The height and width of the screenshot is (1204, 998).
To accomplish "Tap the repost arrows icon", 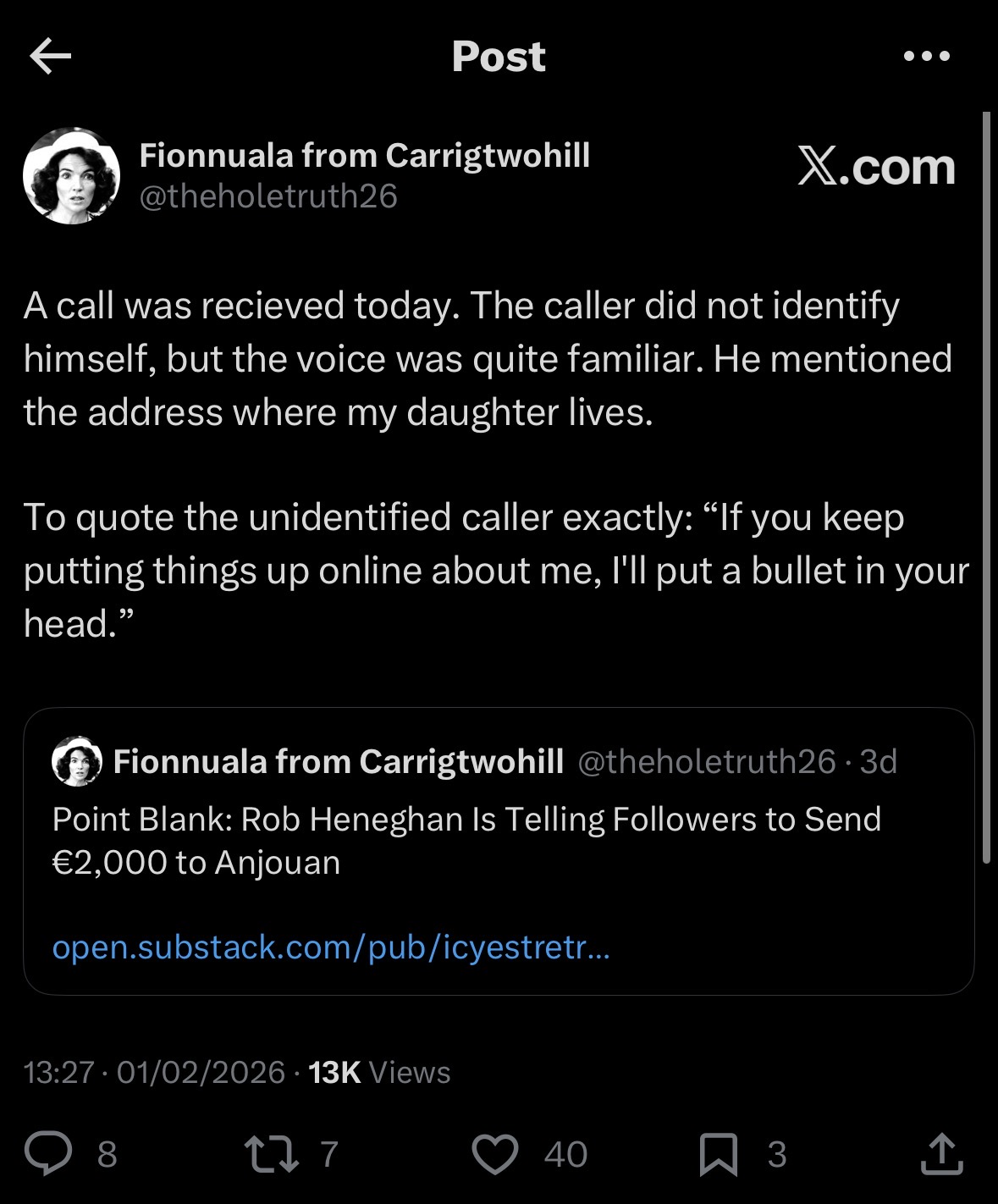I will click(x=271, y=1154).
